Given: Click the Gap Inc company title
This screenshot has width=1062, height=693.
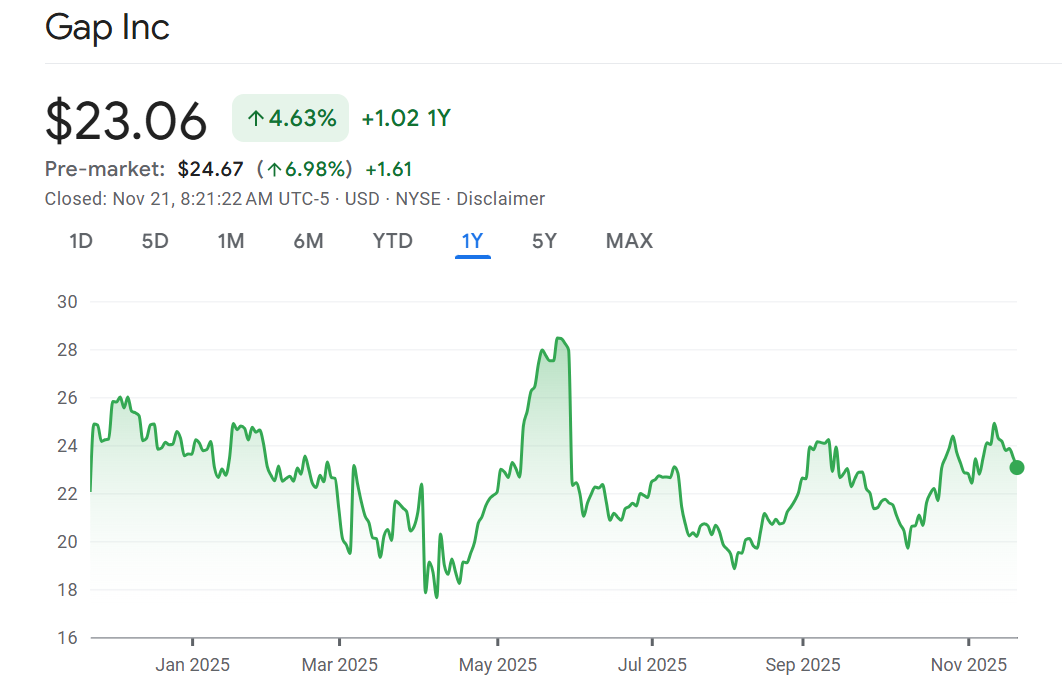Looking at the screenshot, I should pos(107,27).
